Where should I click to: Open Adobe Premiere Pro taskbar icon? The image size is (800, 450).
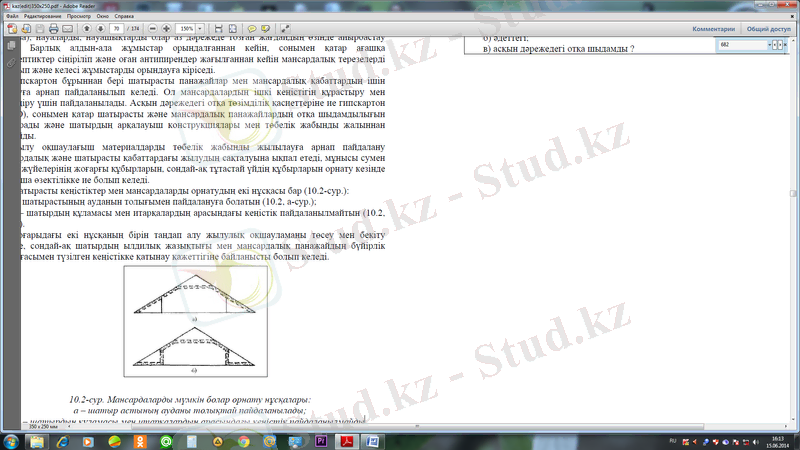pos(321,442)
